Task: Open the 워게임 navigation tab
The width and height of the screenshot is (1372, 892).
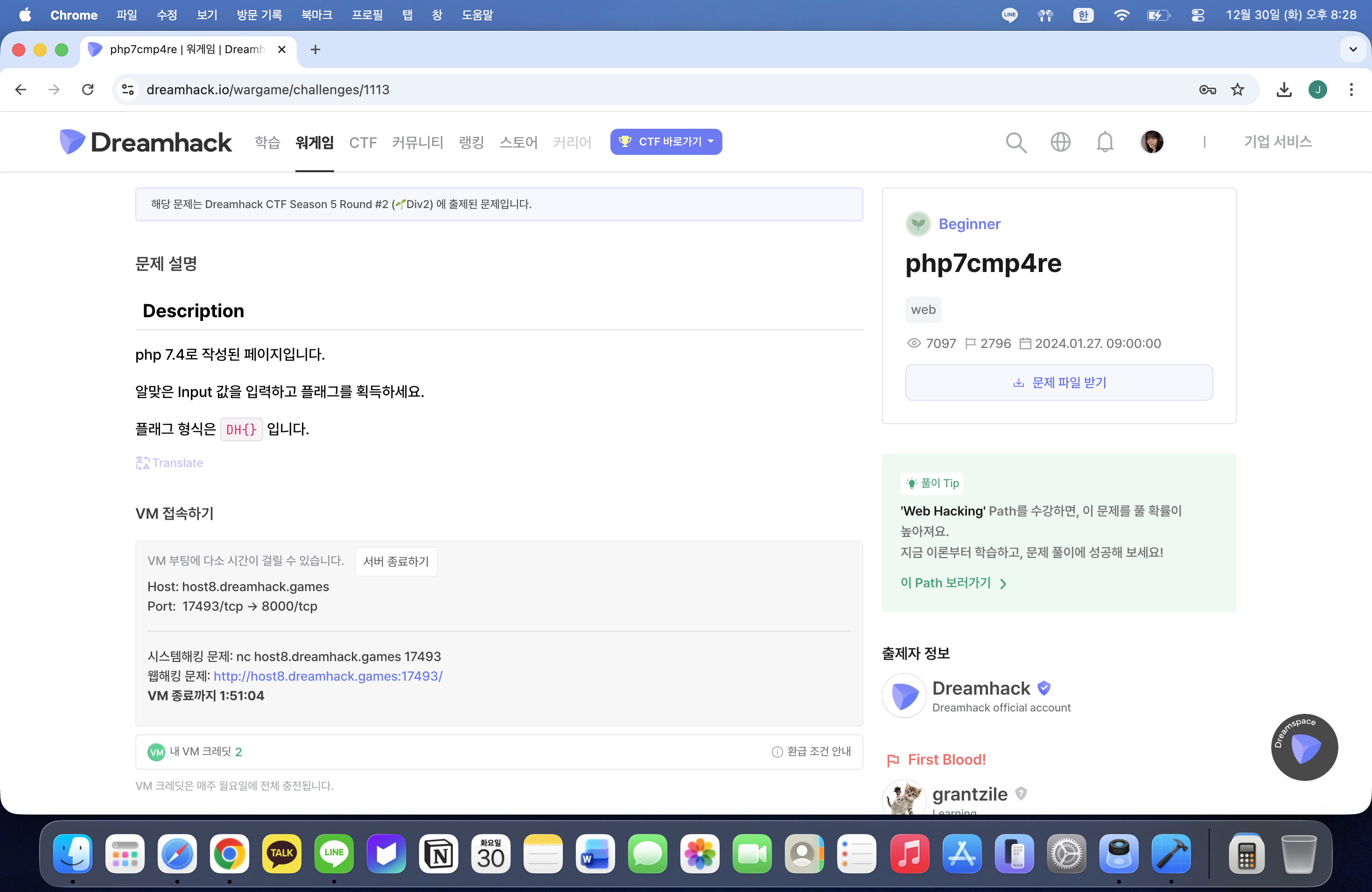Action: coord(314,142)
